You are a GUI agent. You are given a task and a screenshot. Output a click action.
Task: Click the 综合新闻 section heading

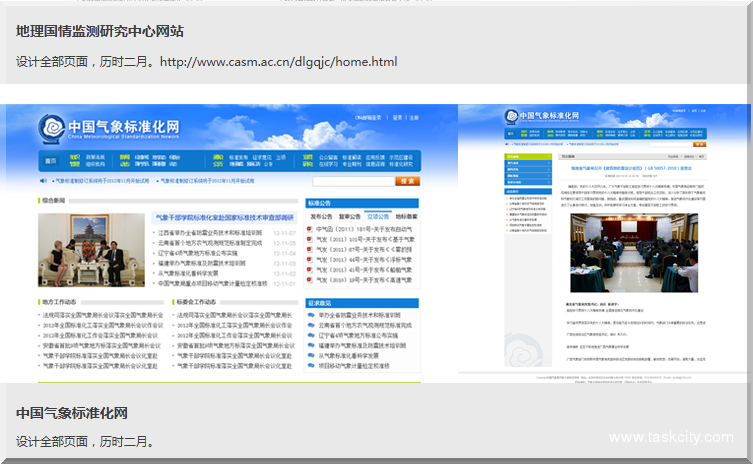(53, 200)
